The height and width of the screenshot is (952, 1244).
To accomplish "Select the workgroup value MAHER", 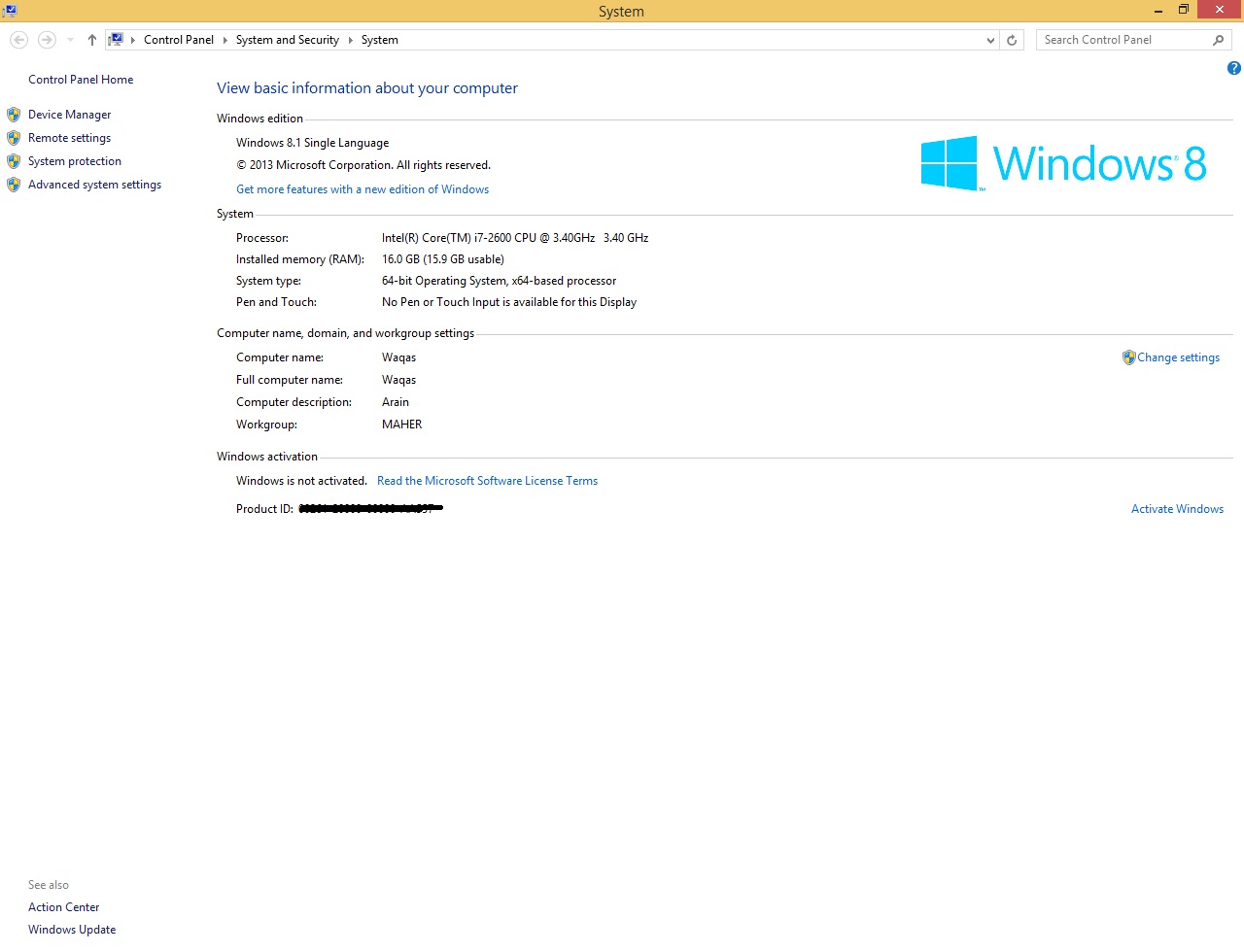I will click(x=401, y=425).
